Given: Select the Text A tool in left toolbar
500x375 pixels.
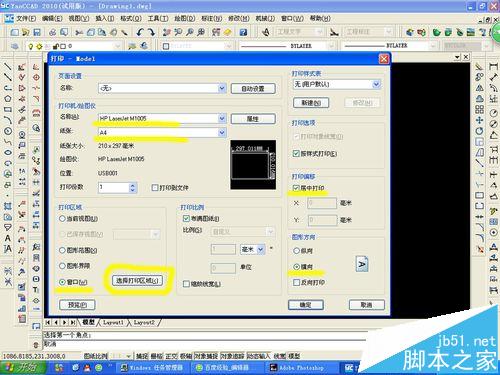Looking at the screenshot, I should click(7, 238).
